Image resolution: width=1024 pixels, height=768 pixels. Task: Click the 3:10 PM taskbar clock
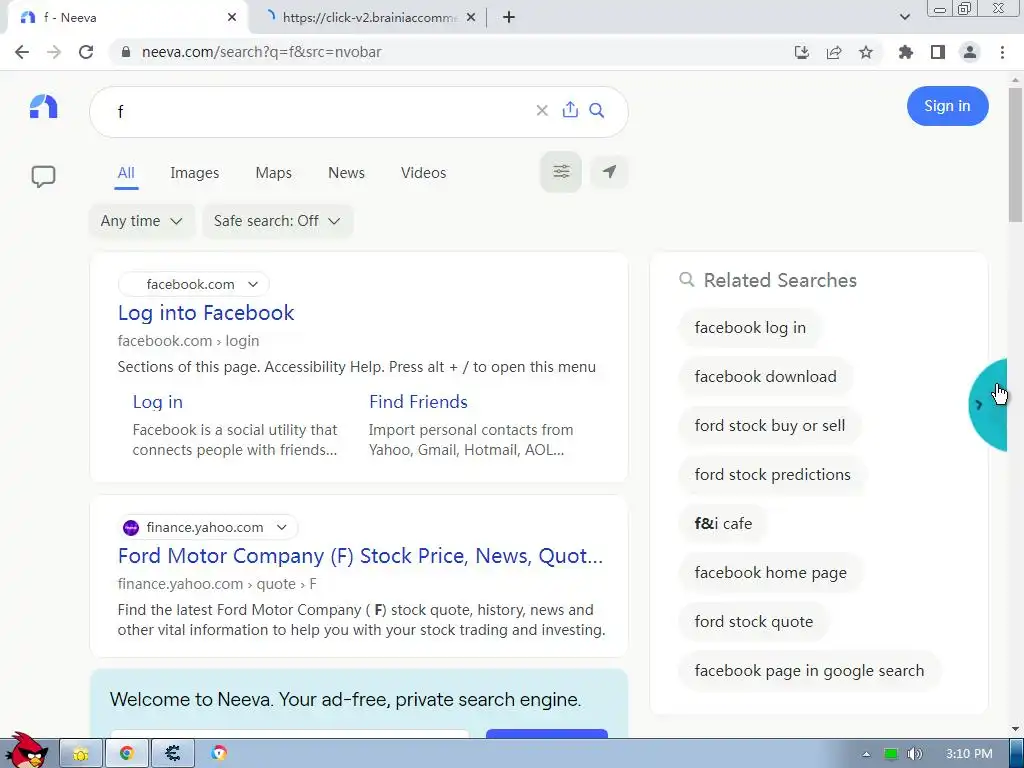[969, 754]
